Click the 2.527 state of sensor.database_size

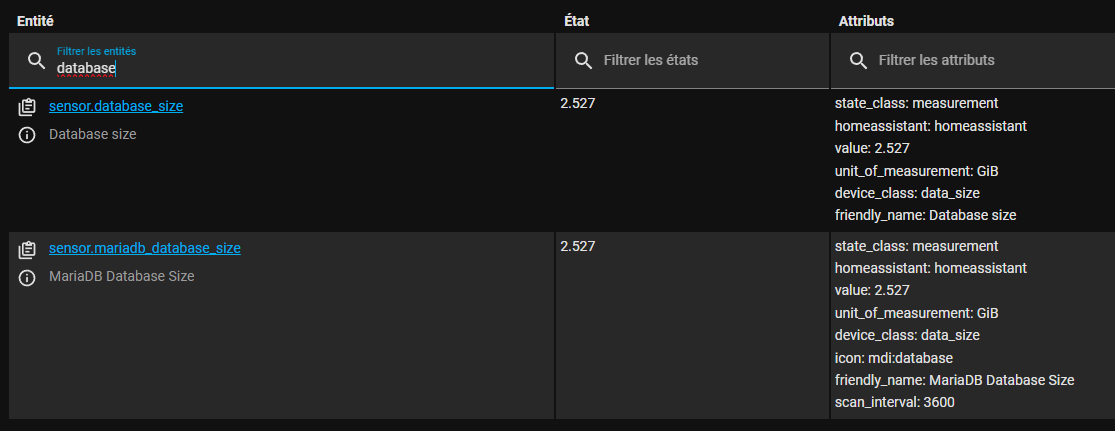[x=579, y=103]
